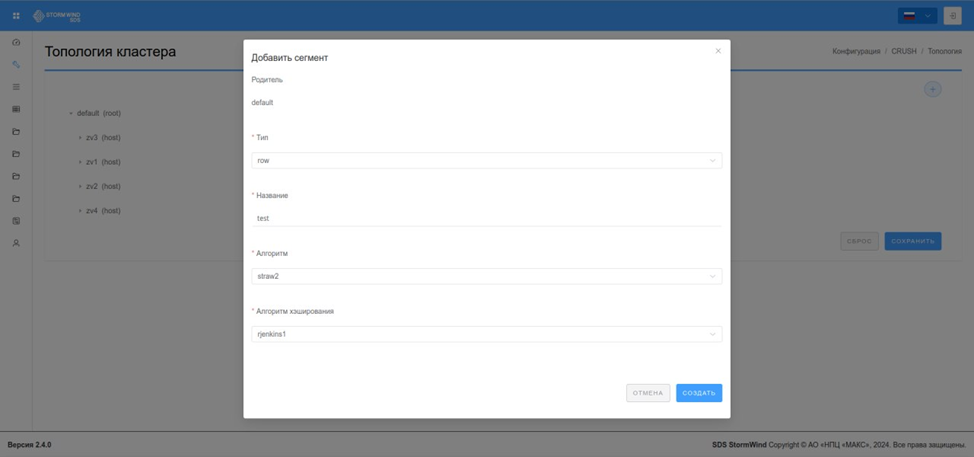The image size is (974, 457).
Task: Open the apps grid menu icon
Action: (16, 16)
